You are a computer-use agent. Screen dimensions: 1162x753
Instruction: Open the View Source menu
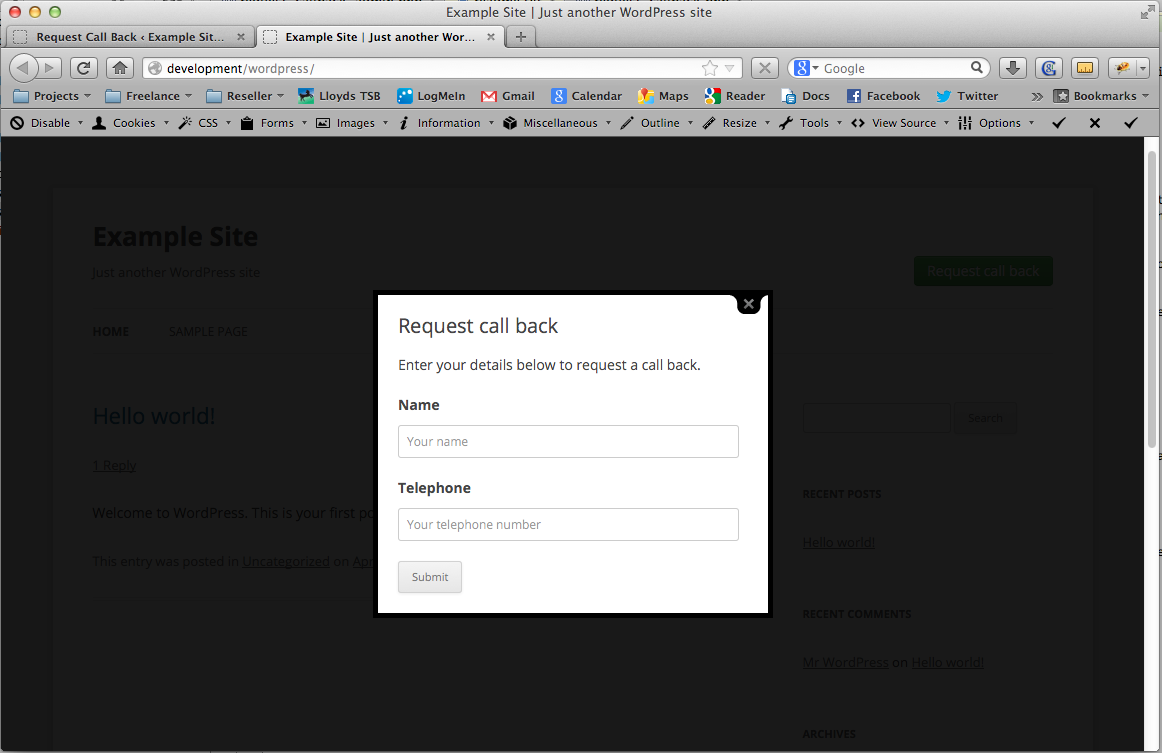[900, 123]
